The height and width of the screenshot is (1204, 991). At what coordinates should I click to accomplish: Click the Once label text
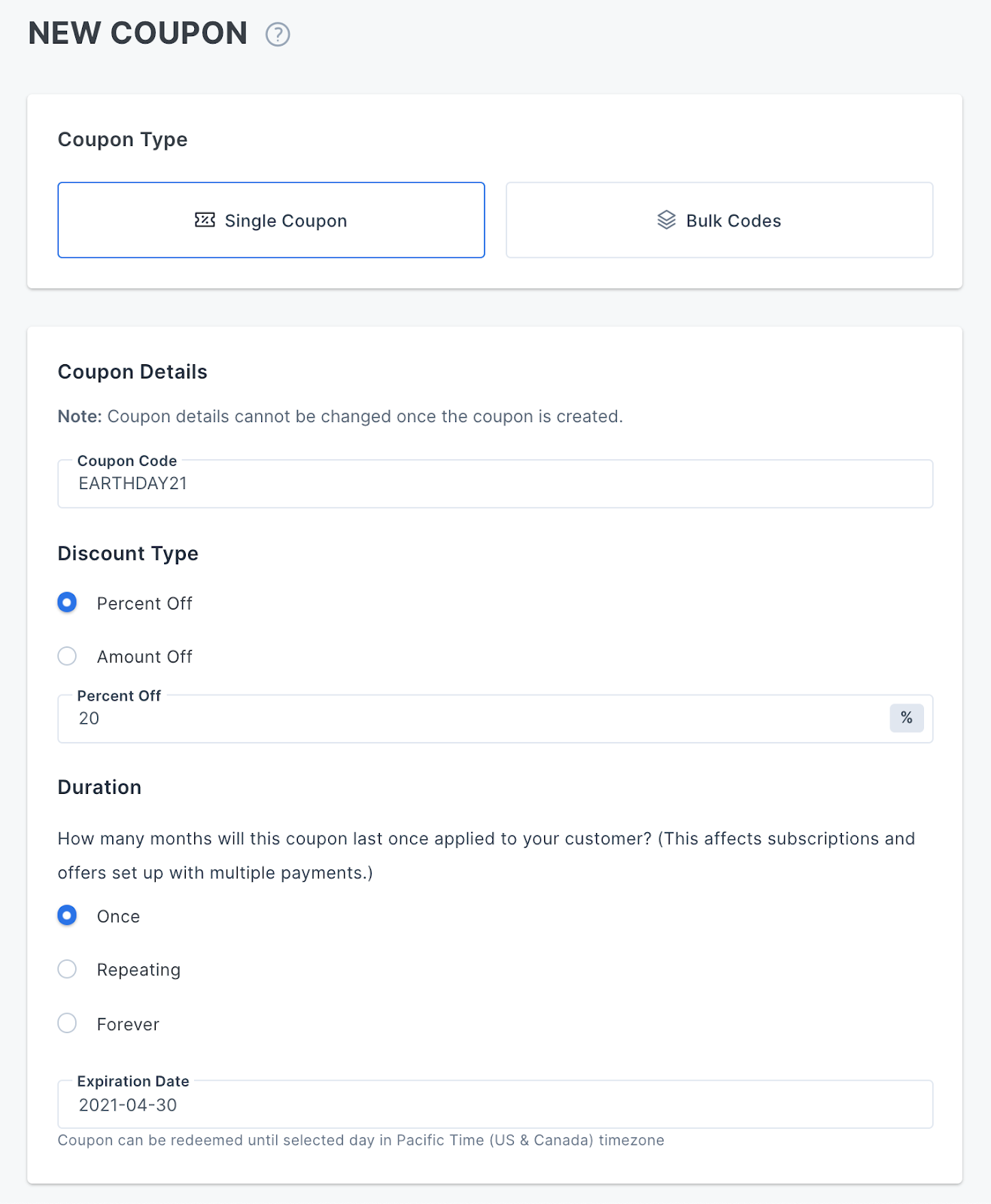118,917
